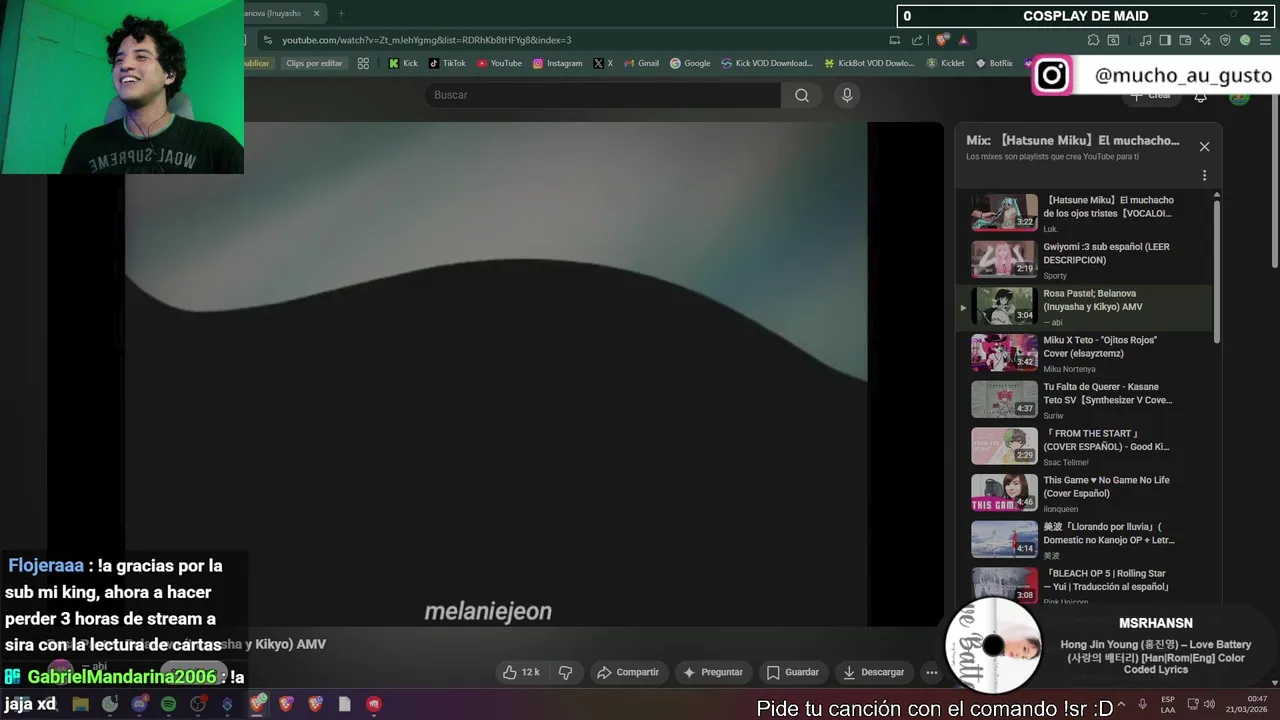Dislike the video with thumbs down
Image resolution: width=1280 pixels, height=720 pixels.
[x=565, y=672]
